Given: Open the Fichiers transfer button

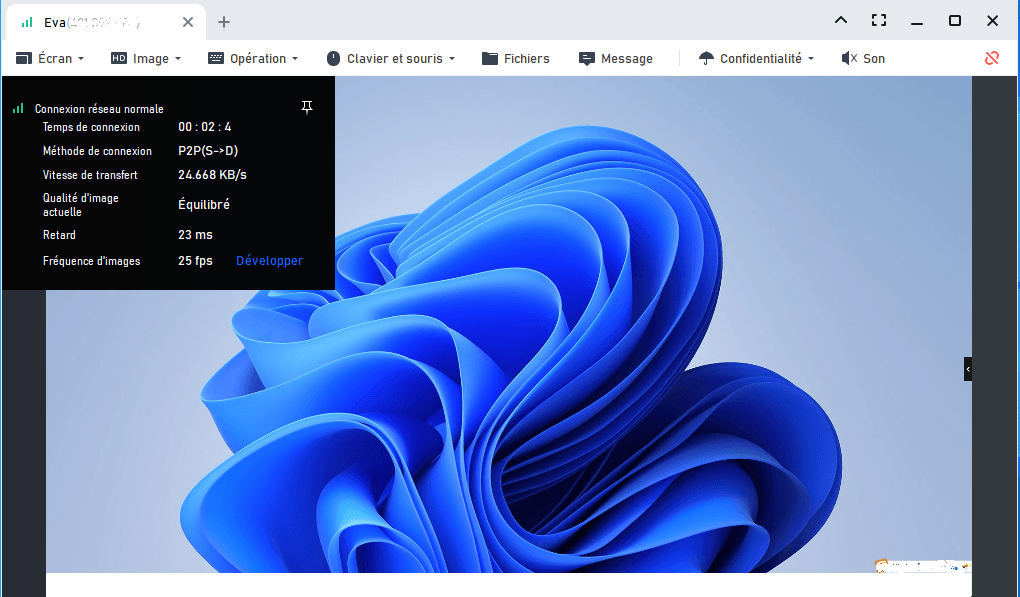Looking at the screenshot, I should [516, 59].
